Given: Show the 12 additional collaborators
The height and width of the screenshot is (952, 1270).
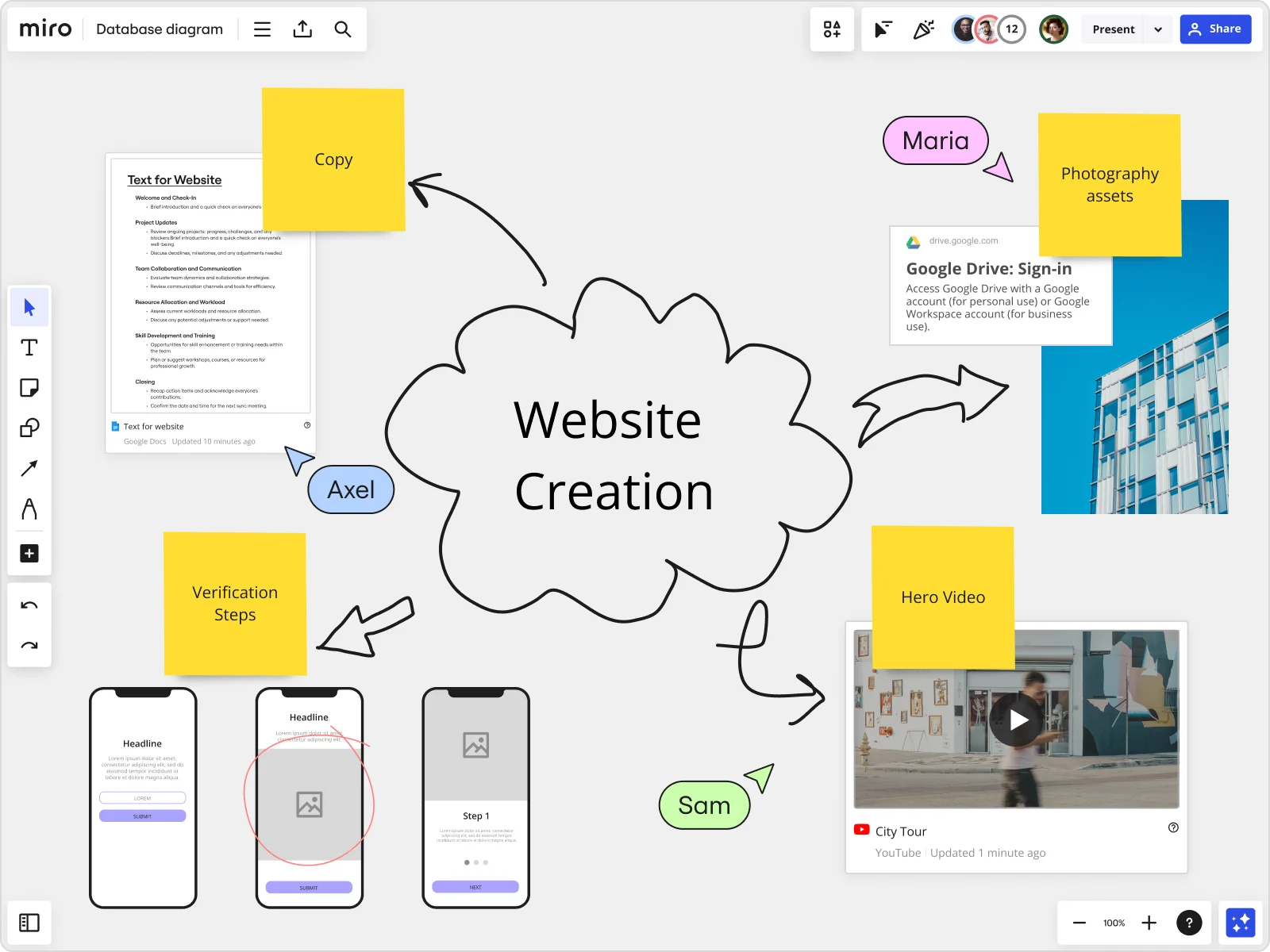Looking at the screenshot, I should (1011, 29).
